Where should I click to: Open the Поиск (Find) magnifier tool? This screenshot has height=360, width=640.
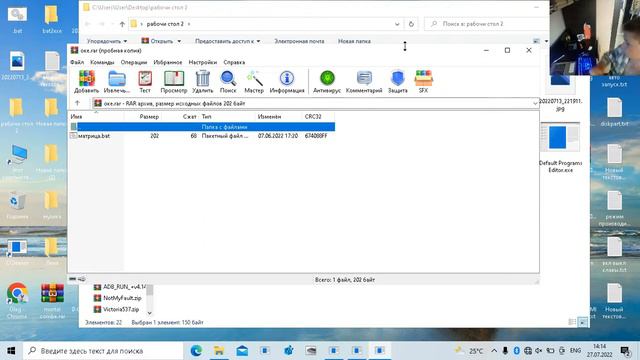[228, 81]
